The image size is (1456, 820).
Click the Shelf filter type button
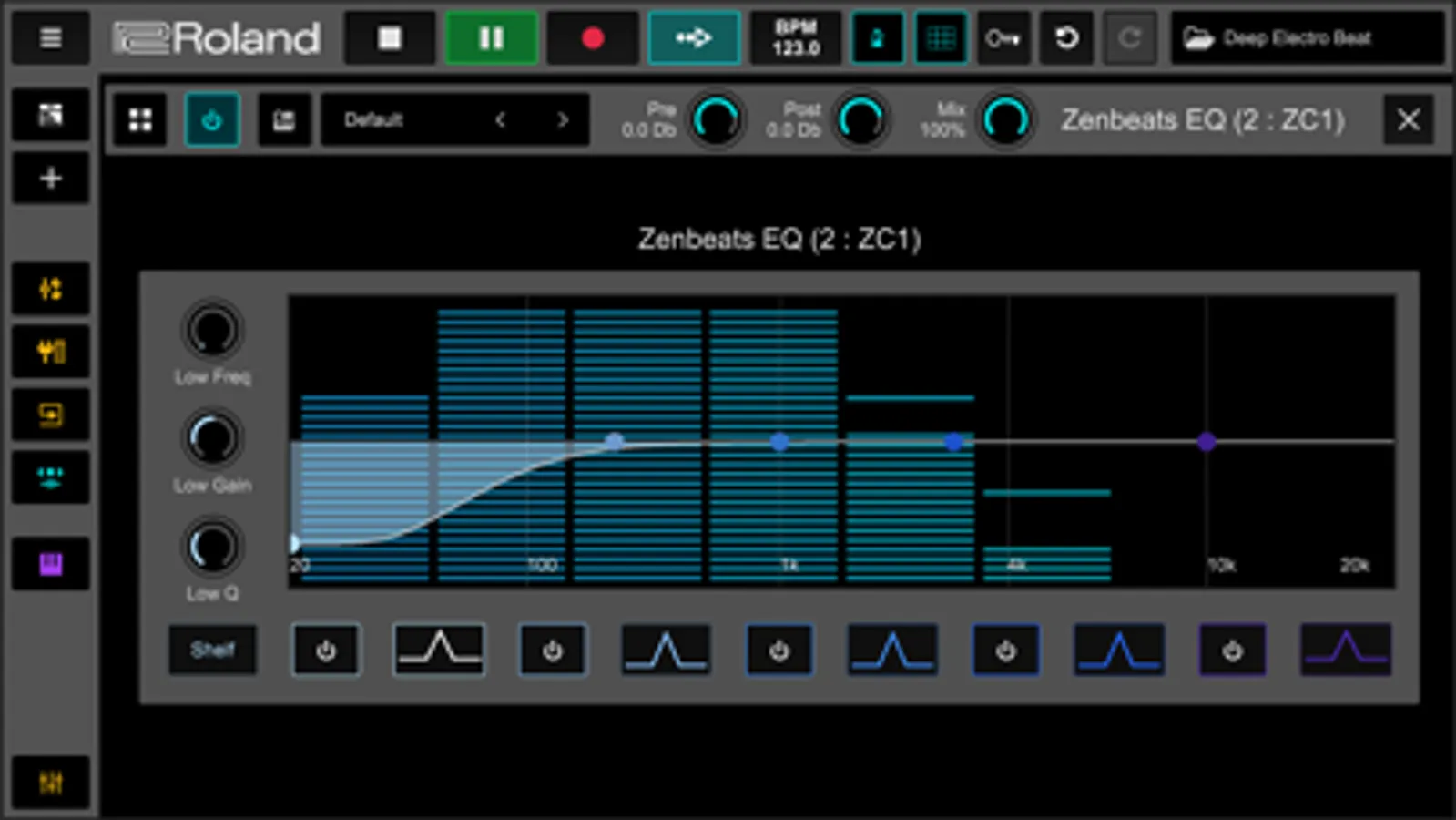[212, 650]
